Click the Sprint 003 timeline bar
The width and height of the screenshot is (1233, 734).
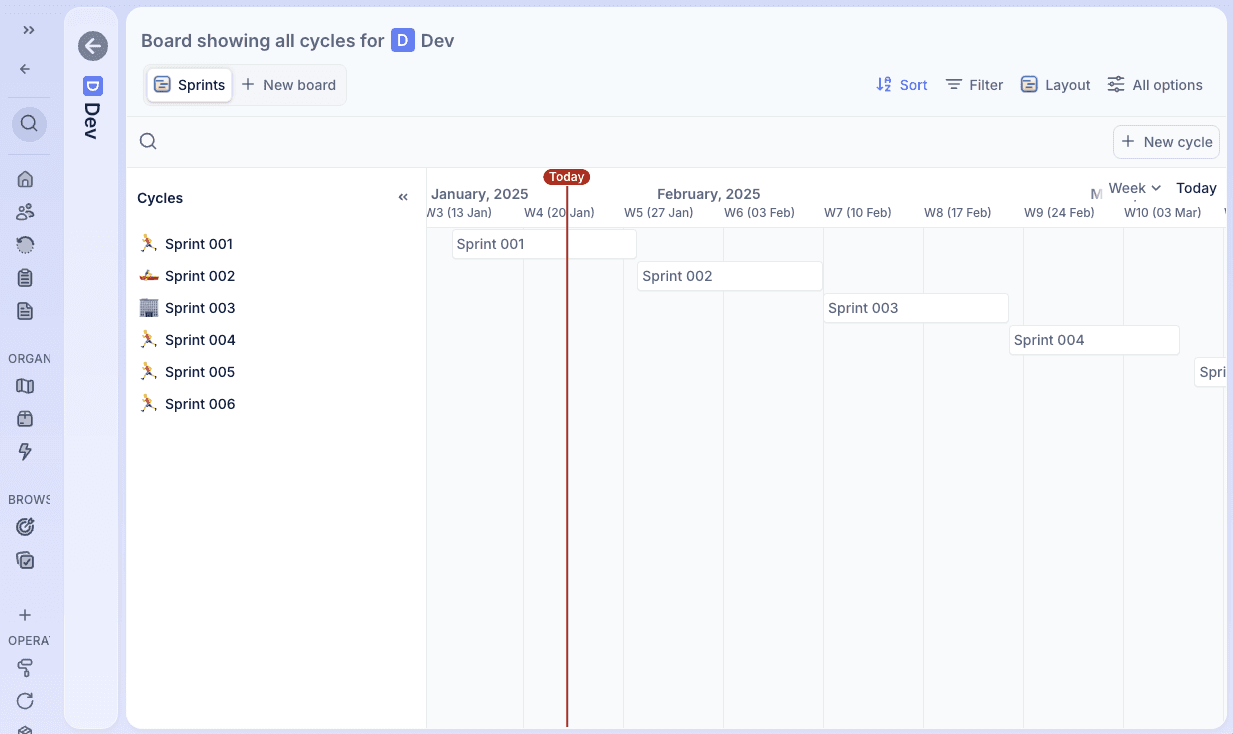[916, 308]
